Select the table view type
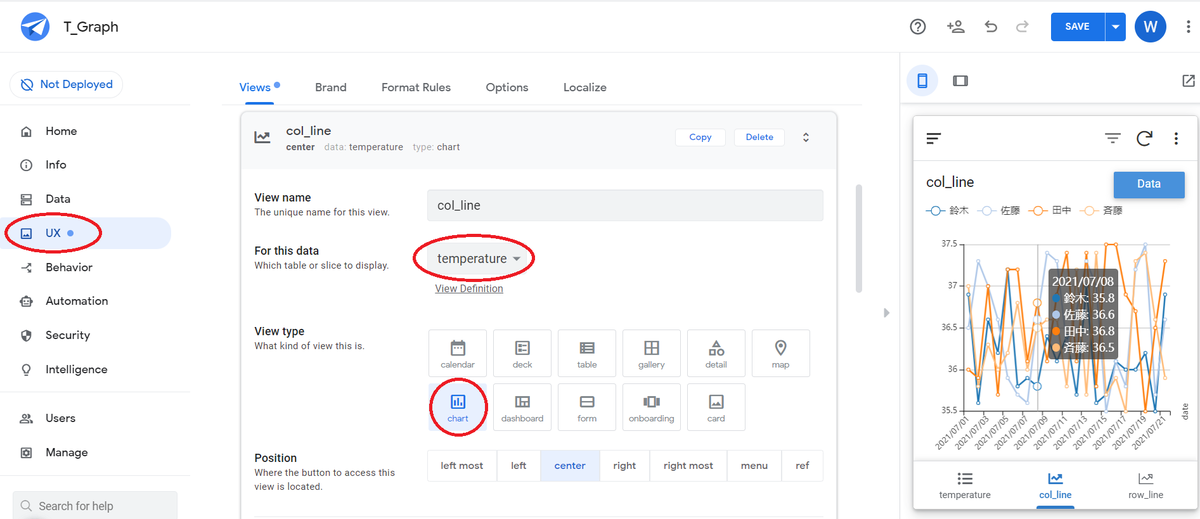The image size is (1200, 519). pos(587,354)
